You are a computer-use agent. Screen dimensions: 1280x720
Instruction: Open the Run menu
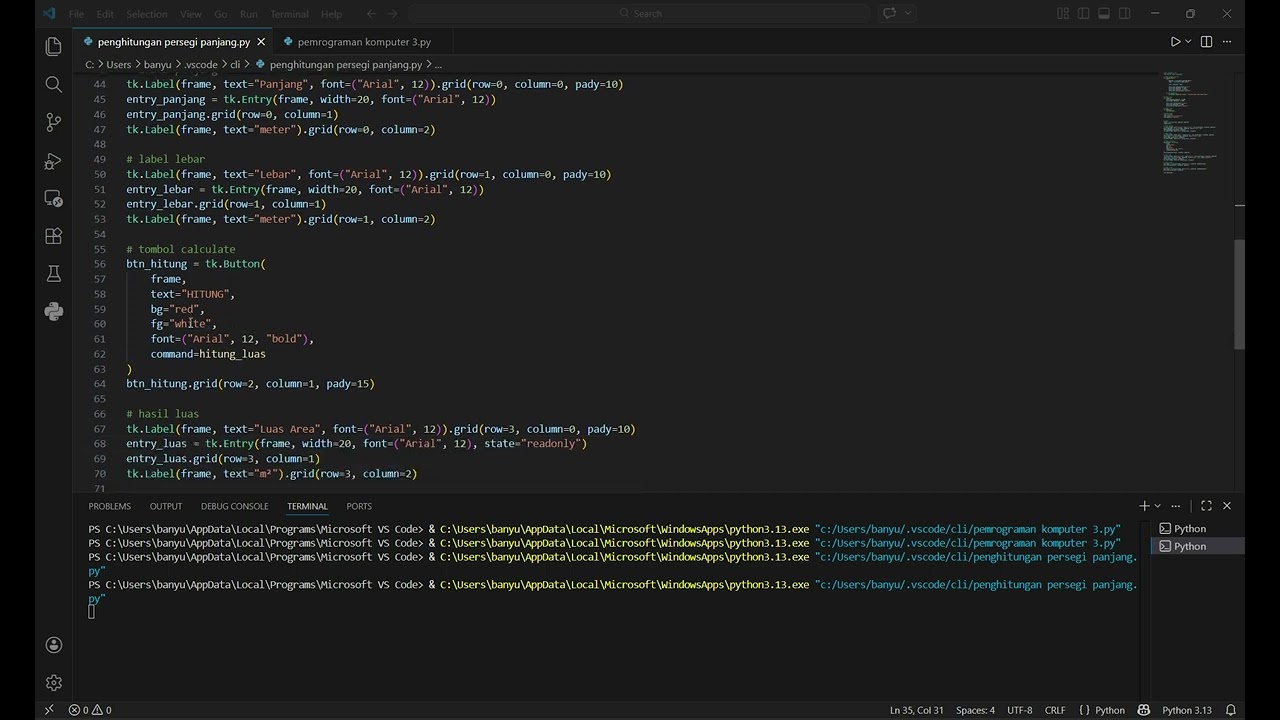tap(249, 14)
